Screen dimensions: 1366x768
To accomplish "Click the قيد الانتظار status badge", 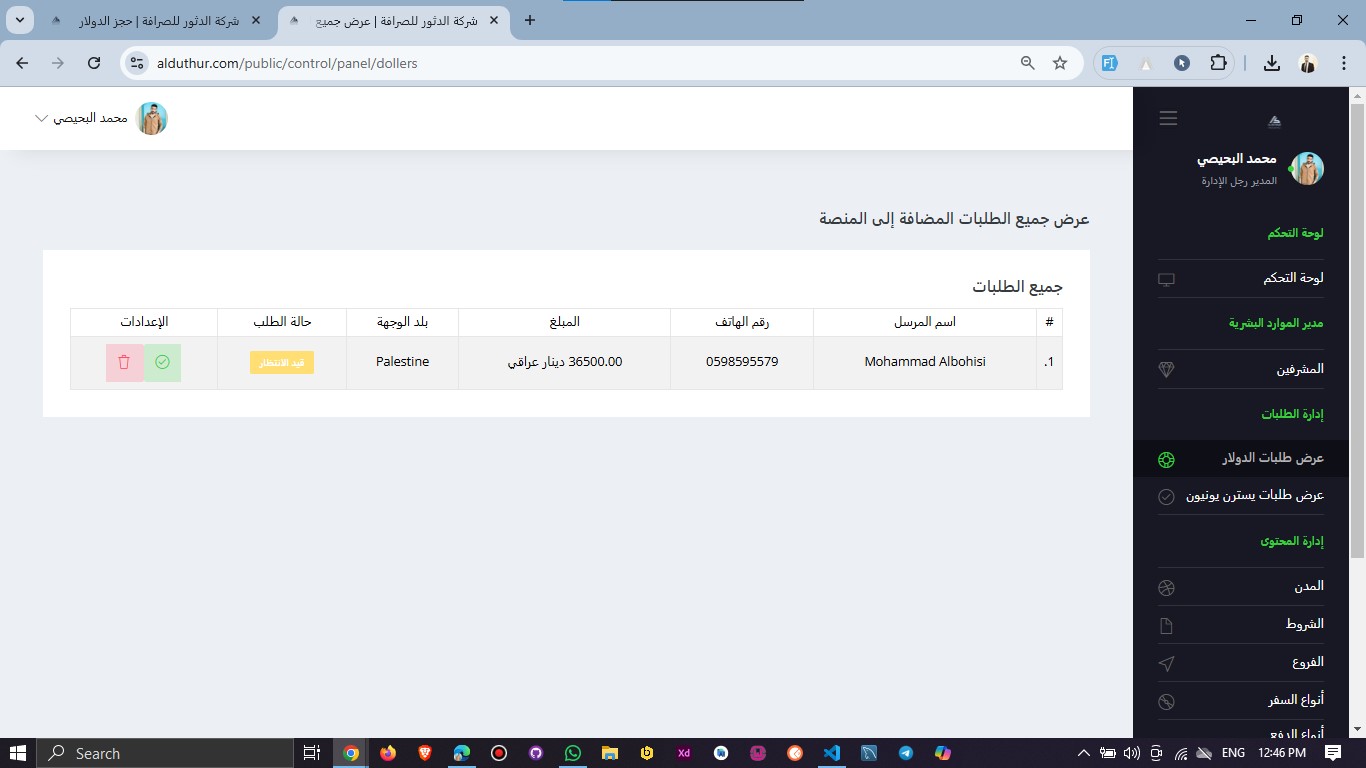I will (x=282, y=362).
